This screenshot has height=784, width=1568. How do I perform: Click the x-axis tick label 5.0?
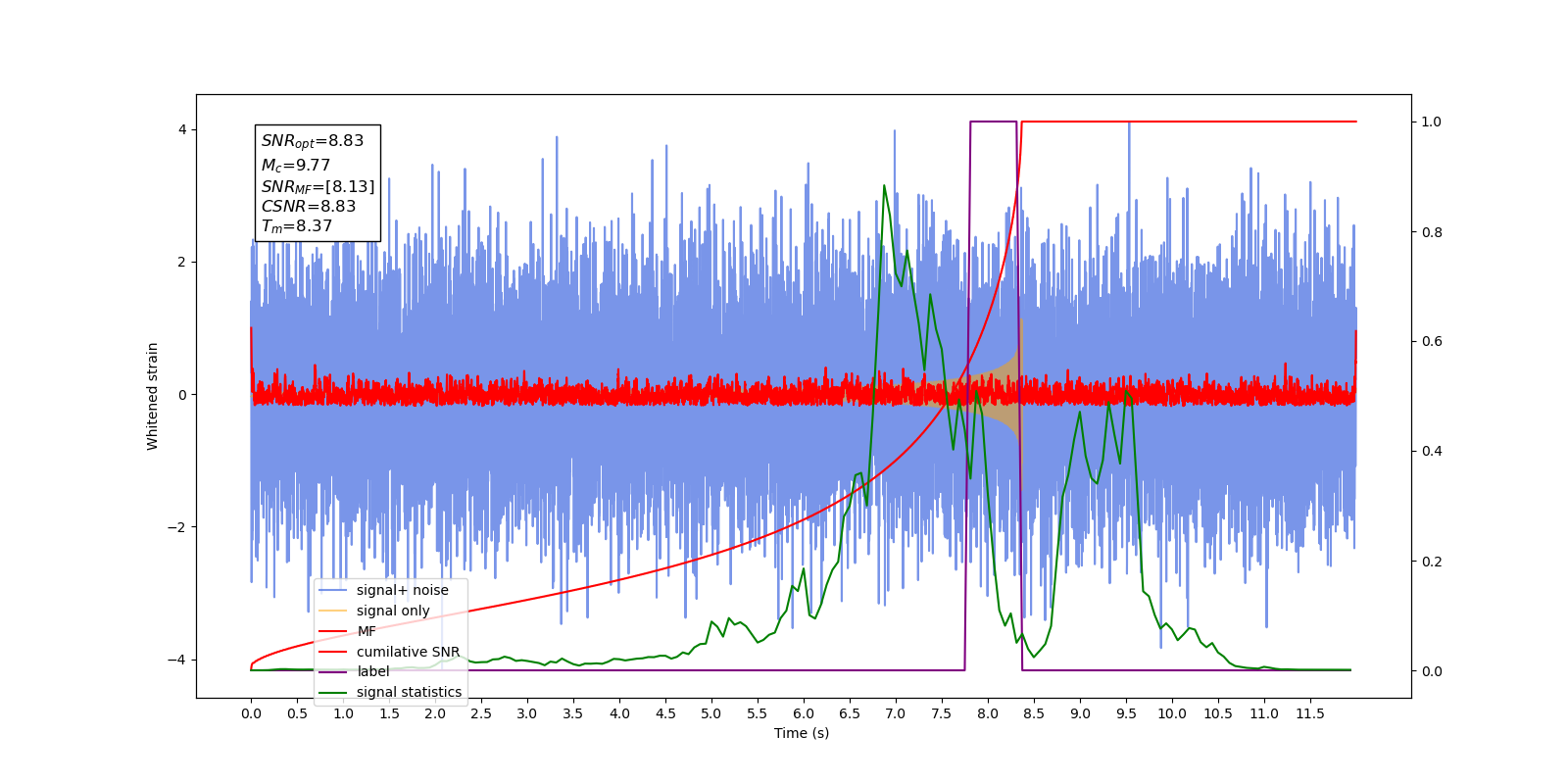point(711,713)
